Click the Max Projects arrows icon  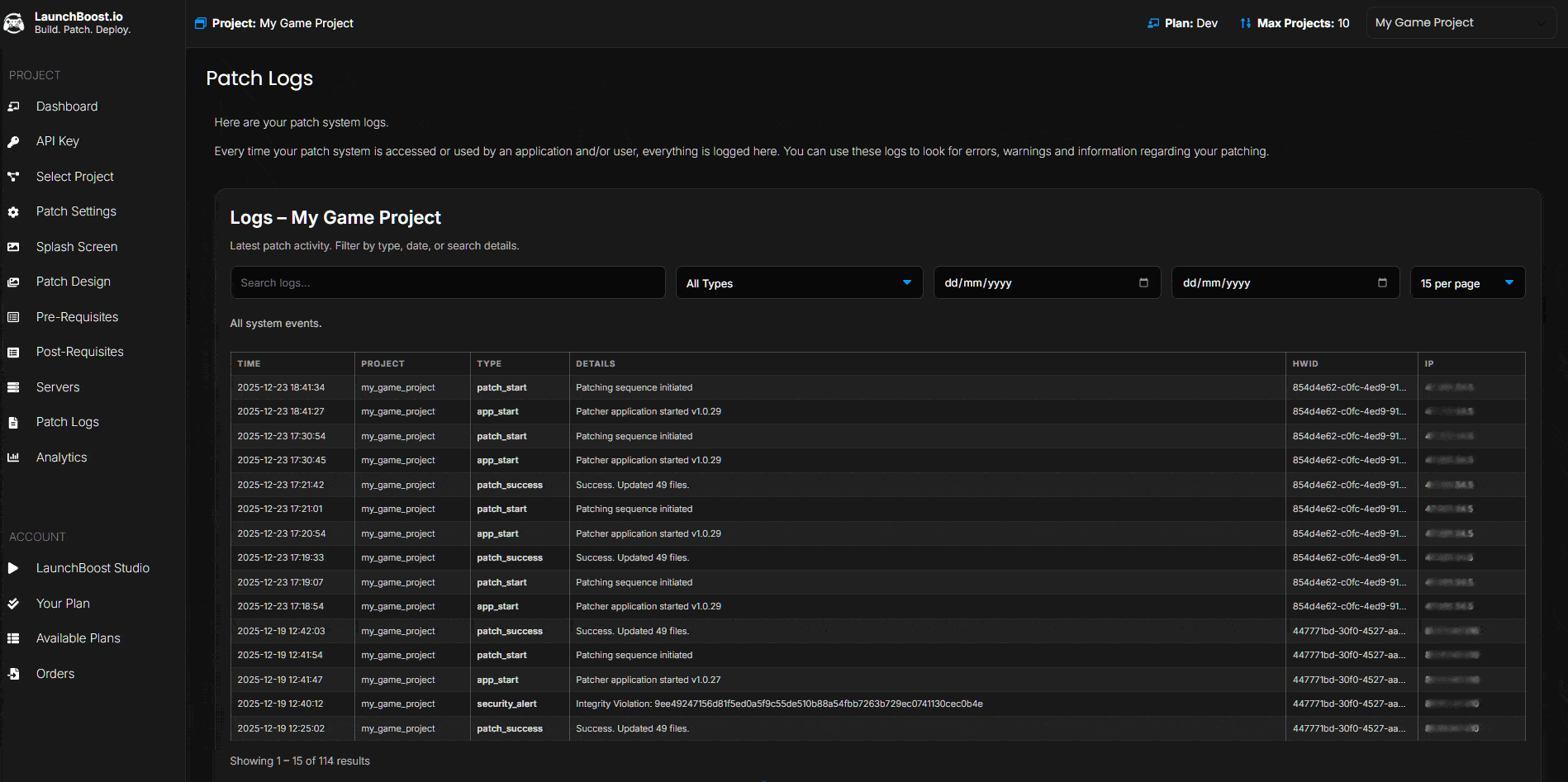coord(1246,23)
